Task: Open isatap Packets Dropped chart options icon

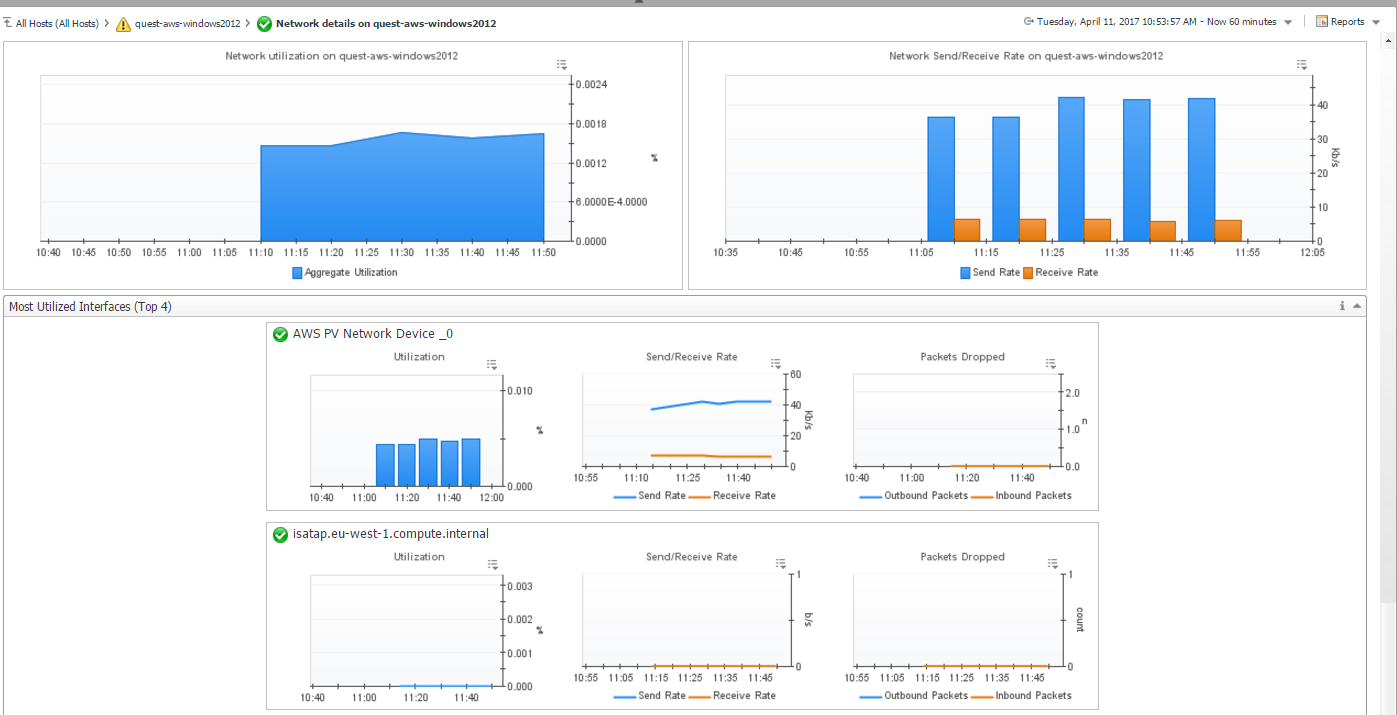Action: [x=1050, y=564]
